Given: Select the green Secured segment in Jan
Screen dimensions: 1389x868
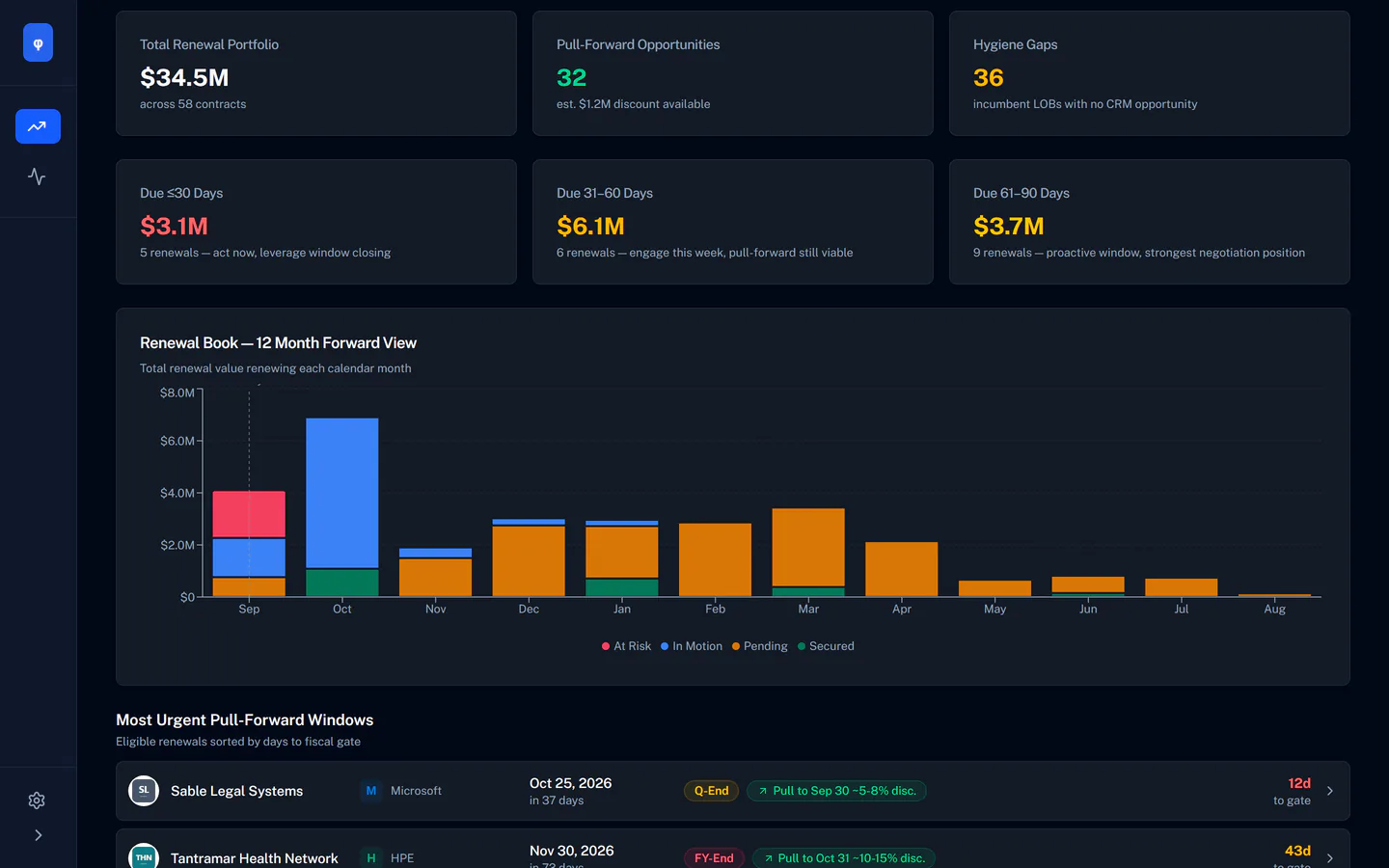Looking at the screenshot, I should click(622, 587).
